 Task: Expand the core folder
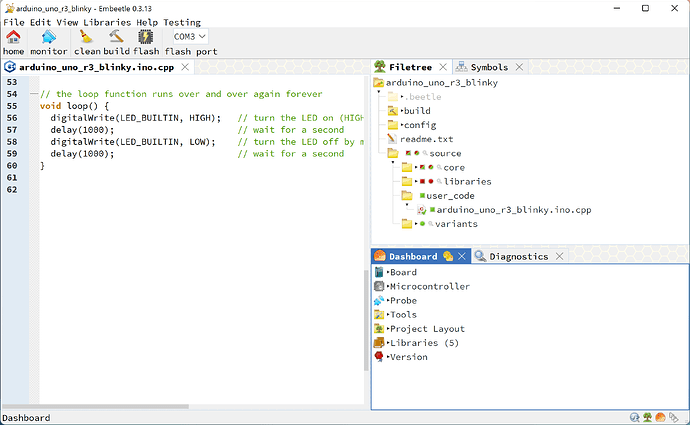(416, 167)
